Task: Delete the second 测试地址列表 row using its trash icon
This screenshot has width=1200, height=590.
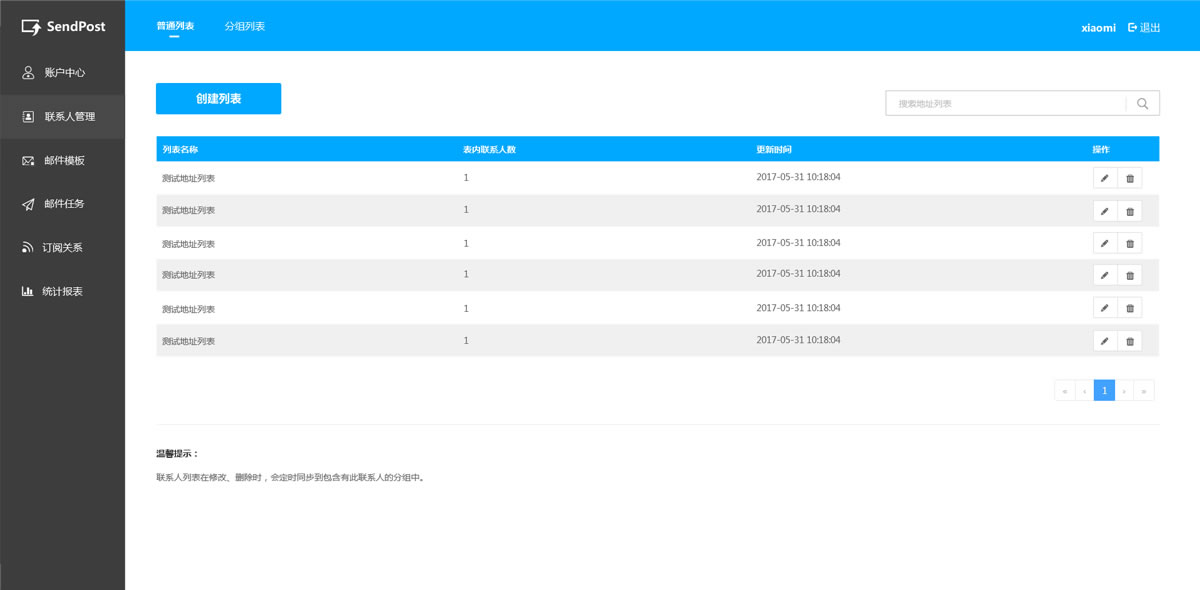Action: [x=1130, y=211]
